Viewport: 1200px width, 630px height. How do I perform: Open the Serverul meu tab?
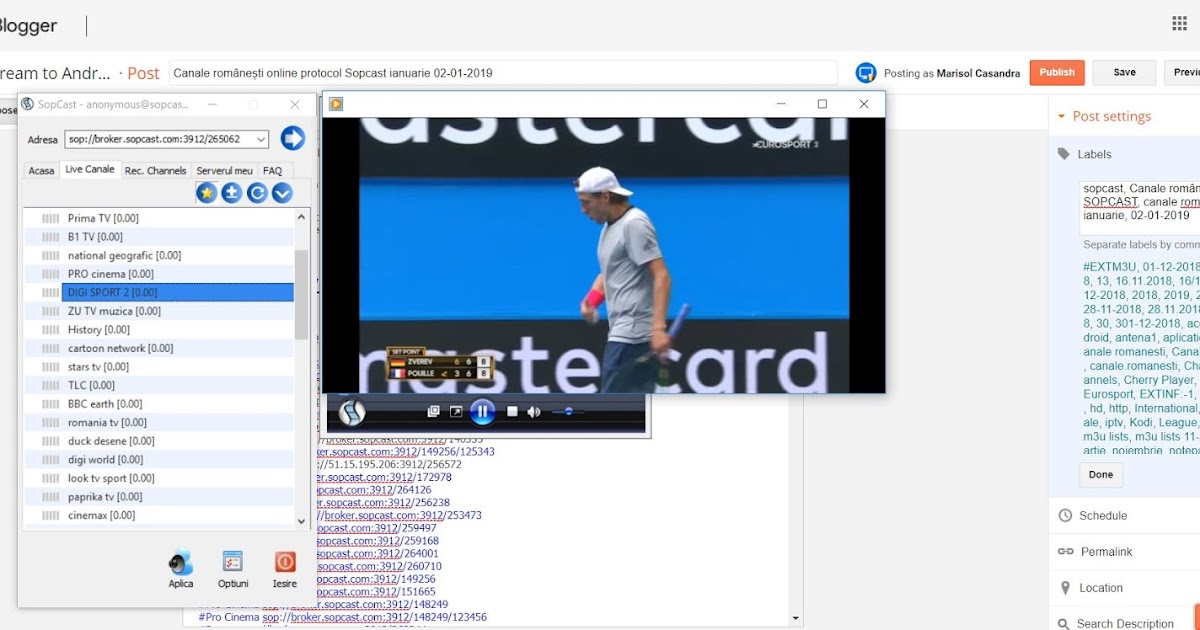[x=225, y=170]
